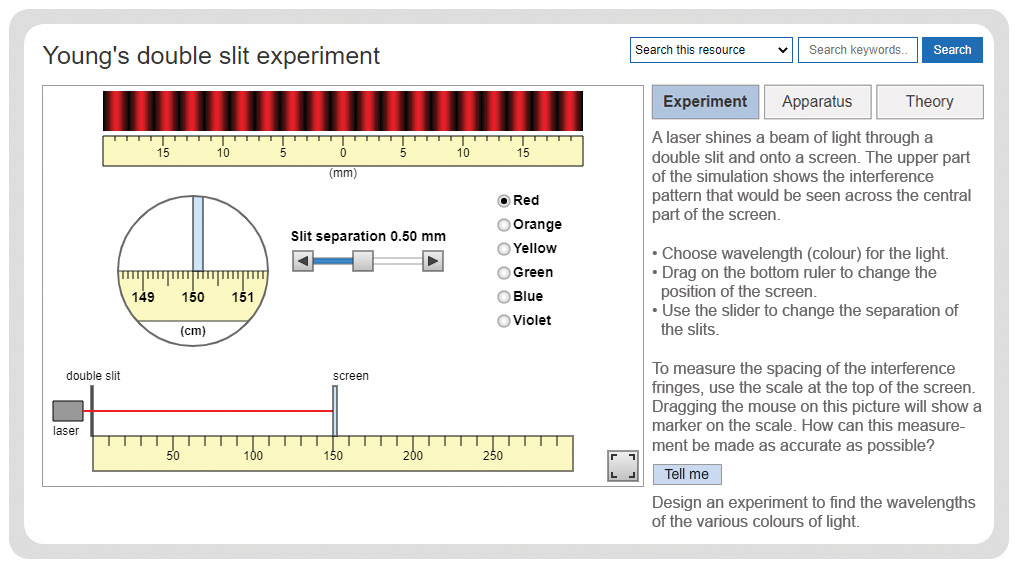
Task: Click the blue Search button
Action: pos(952,50)
